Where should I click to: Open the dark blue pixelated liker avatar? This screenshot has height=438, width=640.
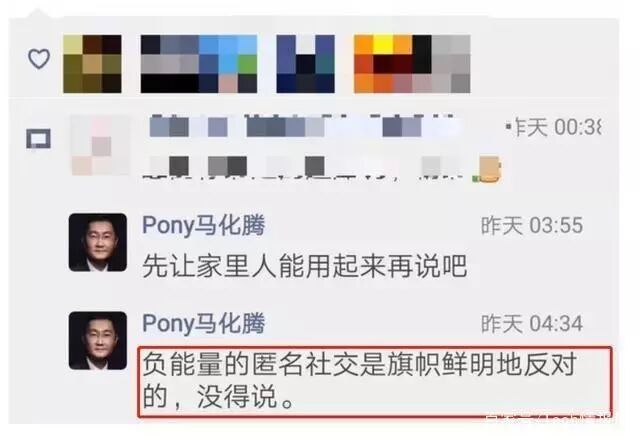(x=305, y=64)
